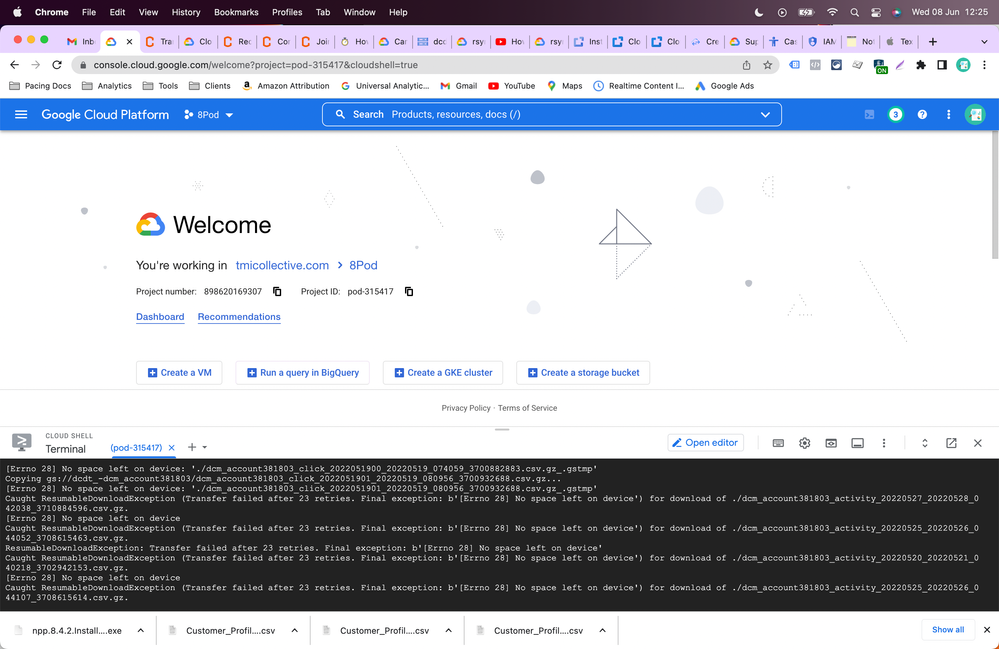Toggle Chrome side panel
Screen dimensions: 999x649
point(942,65)
